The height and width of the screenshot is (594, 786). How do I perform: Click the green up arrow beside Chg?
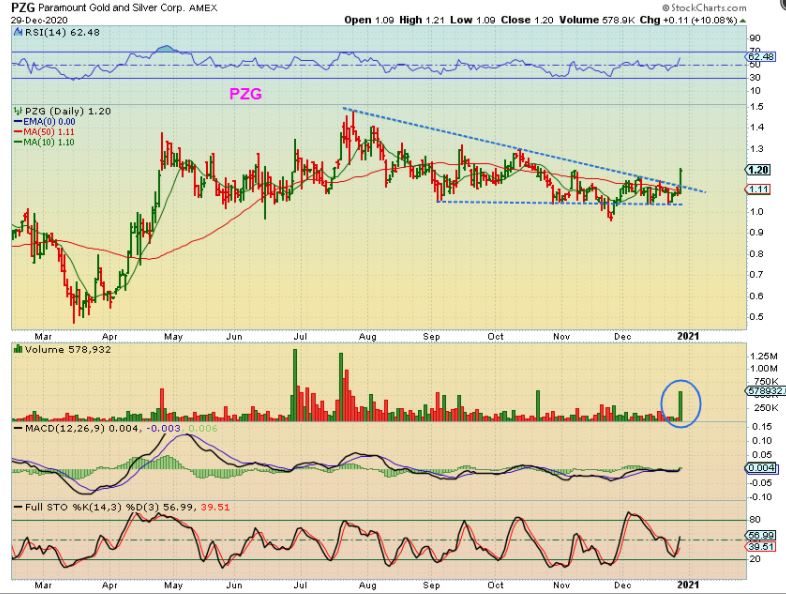click(x=743, y=21)
